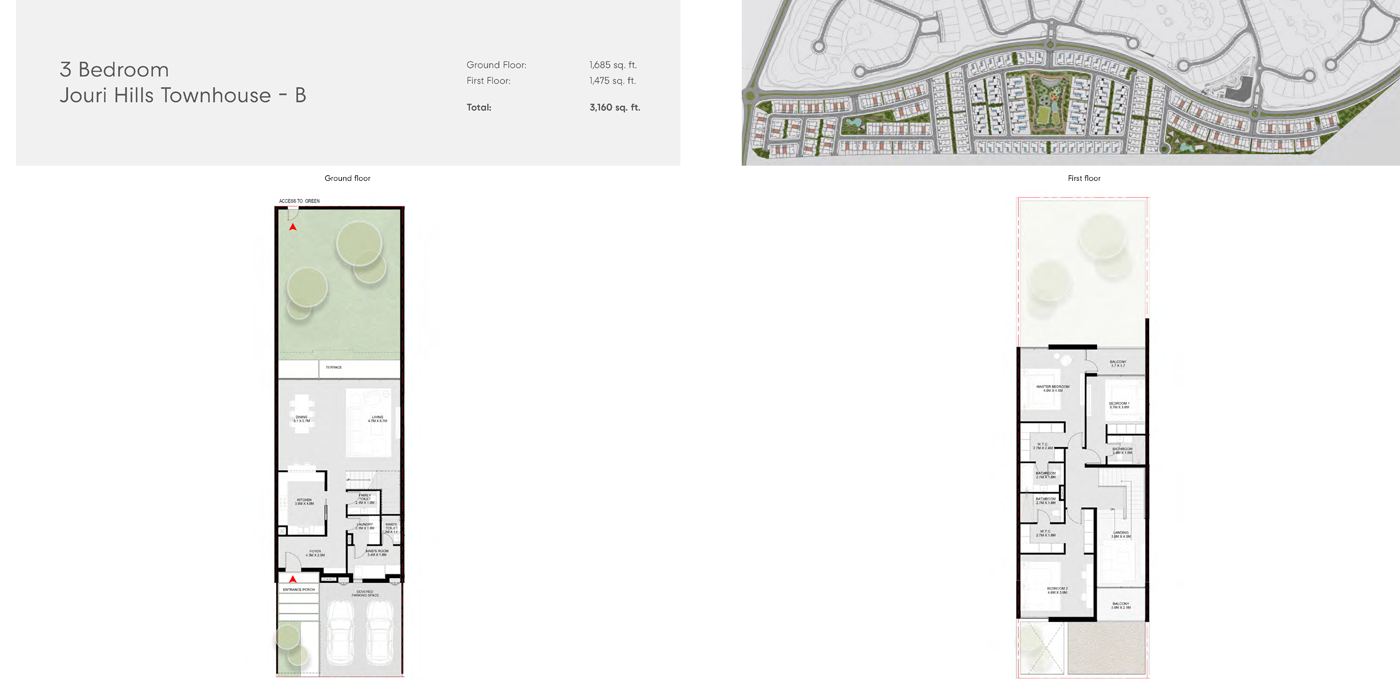The width and height of the screenshot is (1400, 691).
Task: Click the top Balcony on the first floor
Action: [x=1117, y=363]
